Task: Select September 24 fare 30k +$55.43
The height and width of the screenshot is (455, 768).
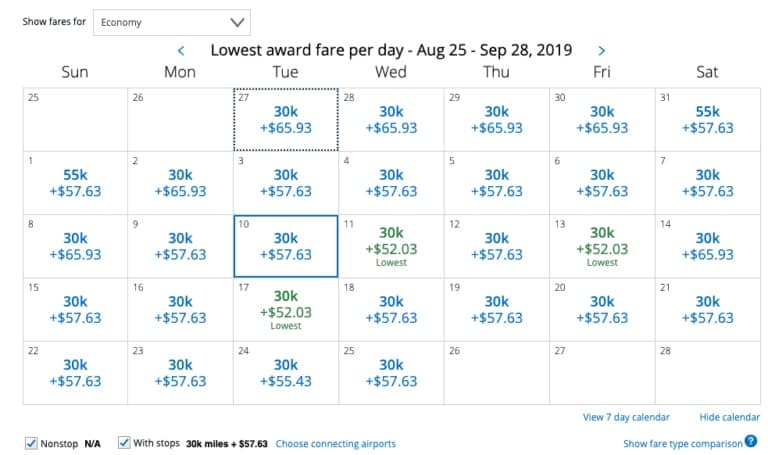Action: pos(286,373)
